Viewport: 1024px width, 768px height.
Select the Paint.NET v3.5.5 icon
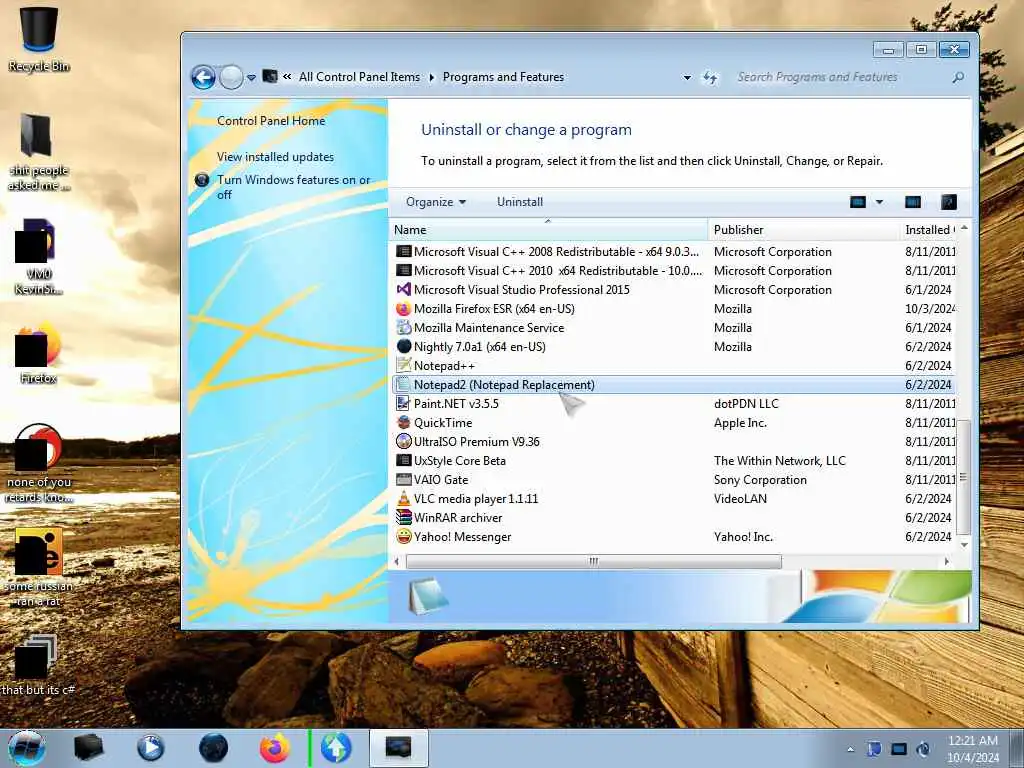click(404, 404)
